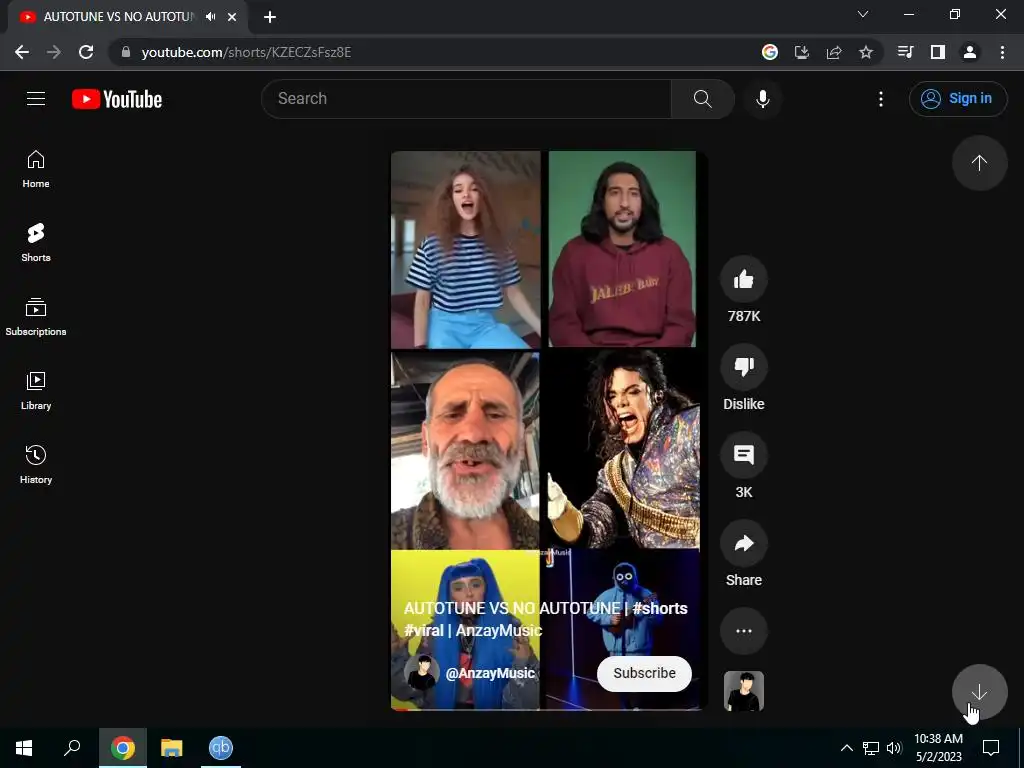Open network icon in system tray
Viewport: 1024px width, 768px height.
(x=871, y=748)
